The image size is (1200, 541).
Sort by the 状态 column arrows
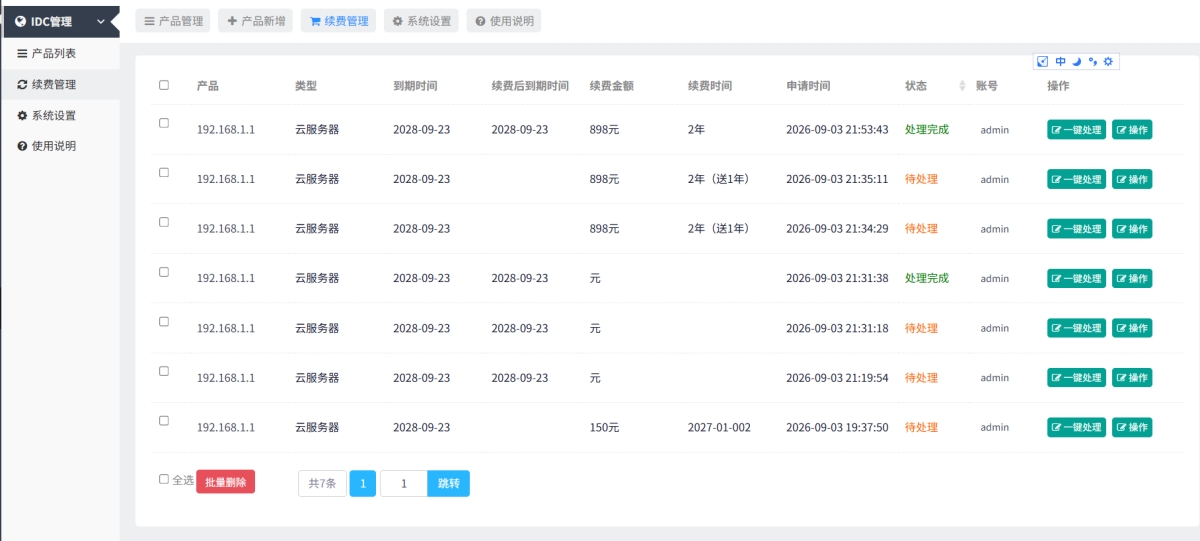[x=962, y=86]
